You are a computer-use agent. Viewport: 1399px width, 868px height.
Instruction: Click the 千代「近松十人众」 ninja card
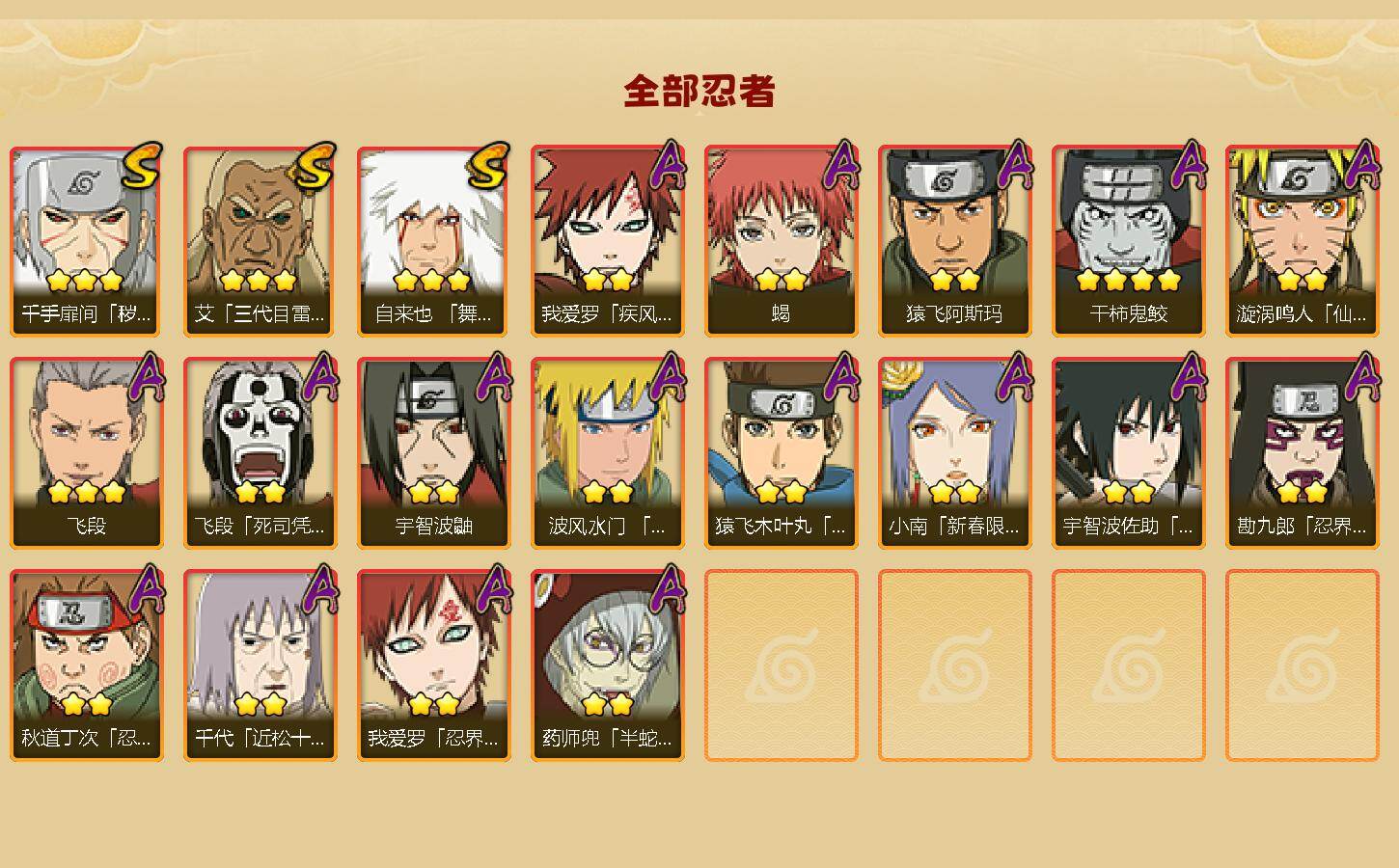coord(261,665)
